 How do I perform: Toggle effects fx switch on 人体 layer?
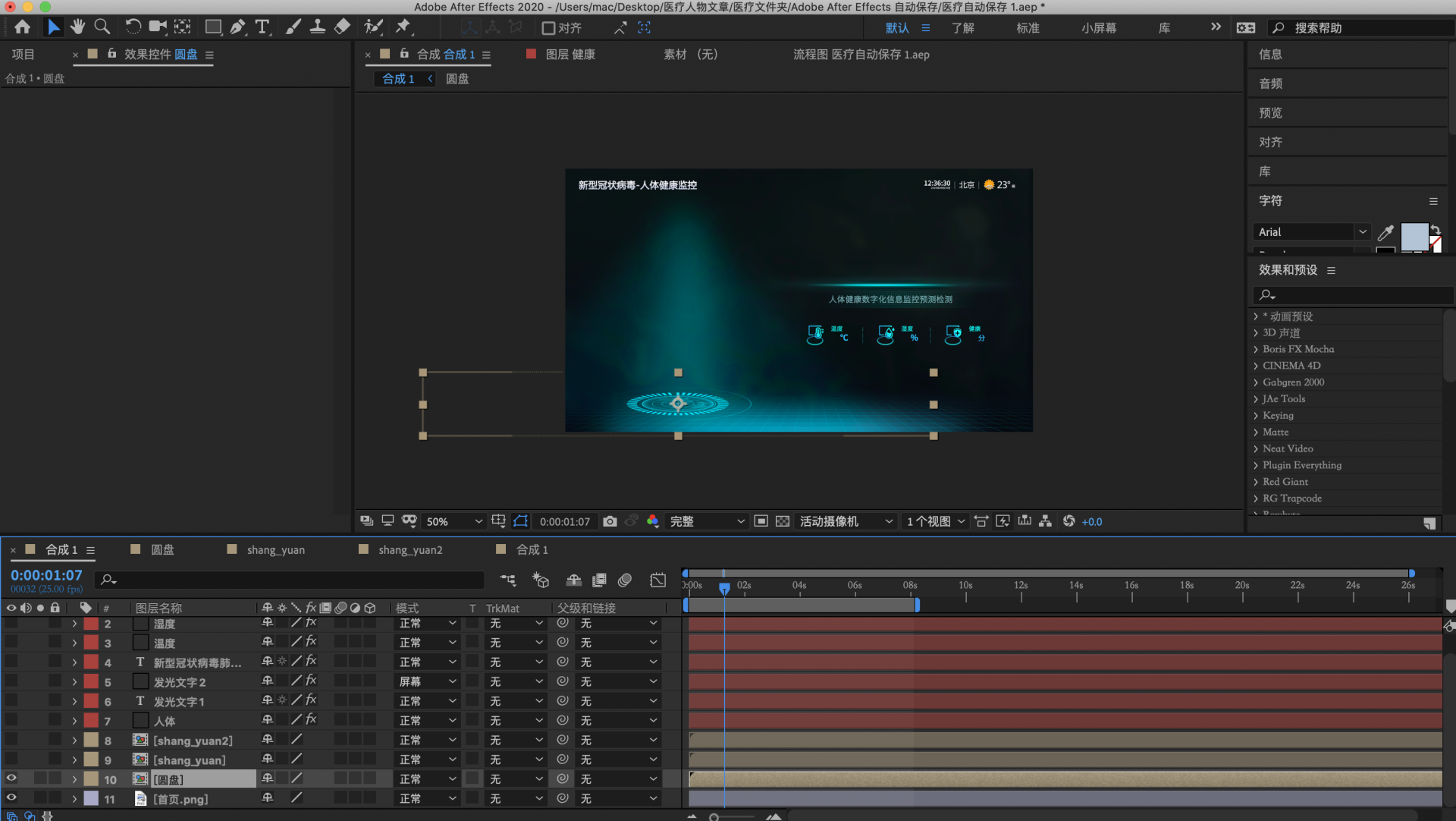point(311,719)
